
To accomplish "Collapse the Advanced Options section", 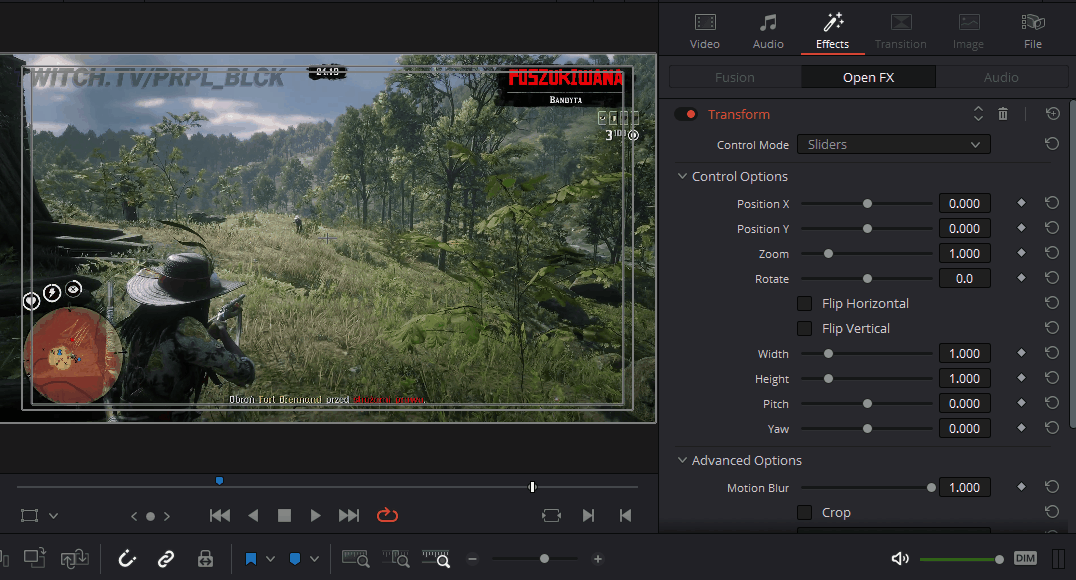I will click(x=683, y=461).
